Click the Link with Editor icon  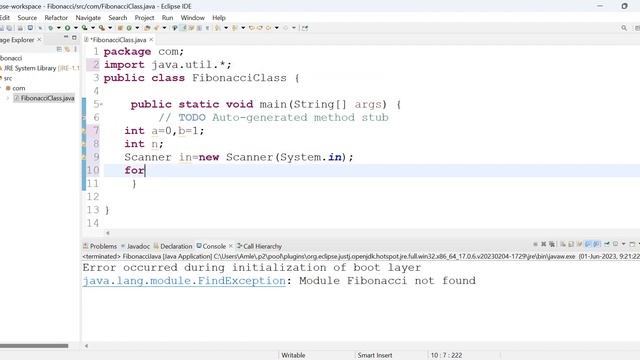coord(67,49)
